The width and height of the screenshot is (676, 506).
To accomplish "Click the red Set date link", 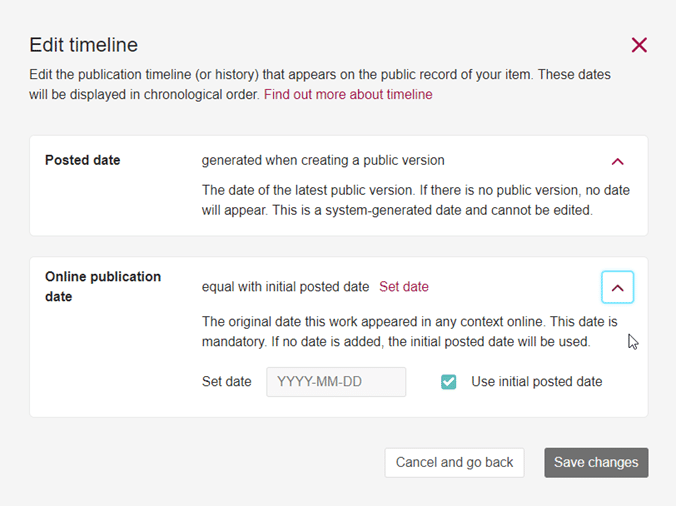I will (x=404, y=287).
